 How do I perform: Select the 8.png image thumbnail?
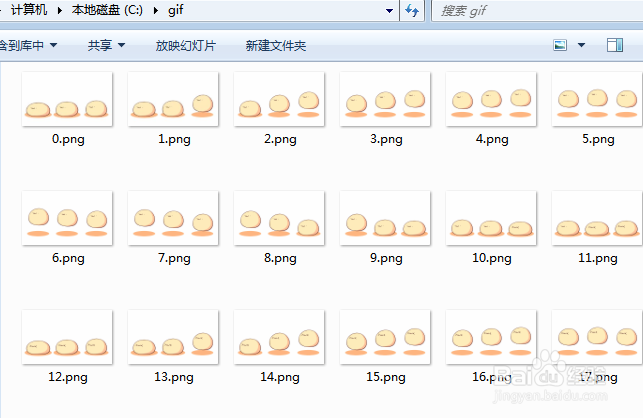click(x=279, y=218)
